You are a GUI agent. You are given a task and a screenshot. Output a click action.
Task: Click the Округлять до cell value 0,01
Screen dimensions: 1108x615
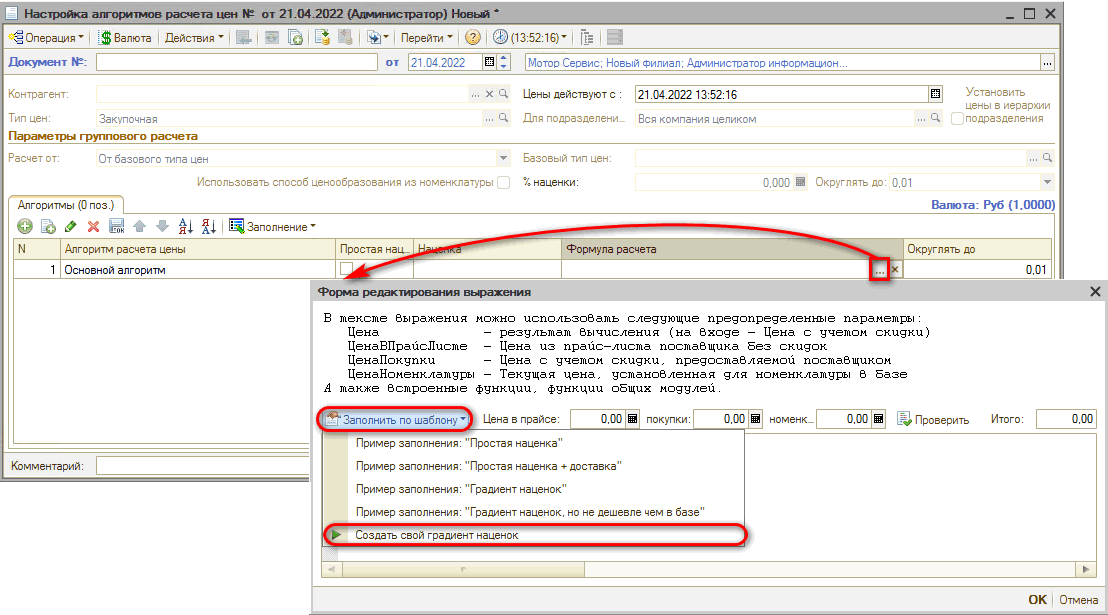977,269
